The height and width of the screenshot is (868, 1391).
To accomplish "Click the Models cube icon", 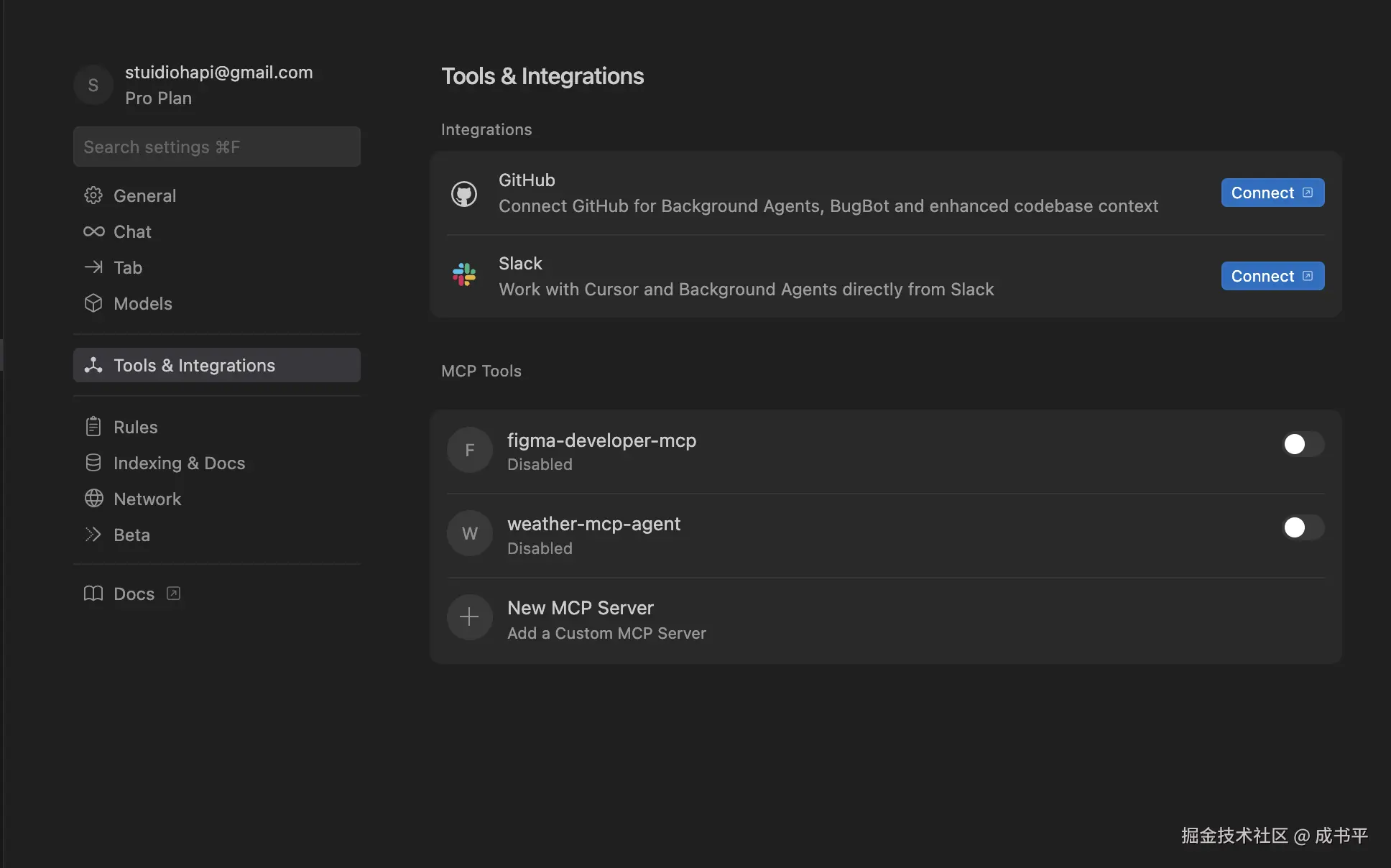I will tap(93, 303).
